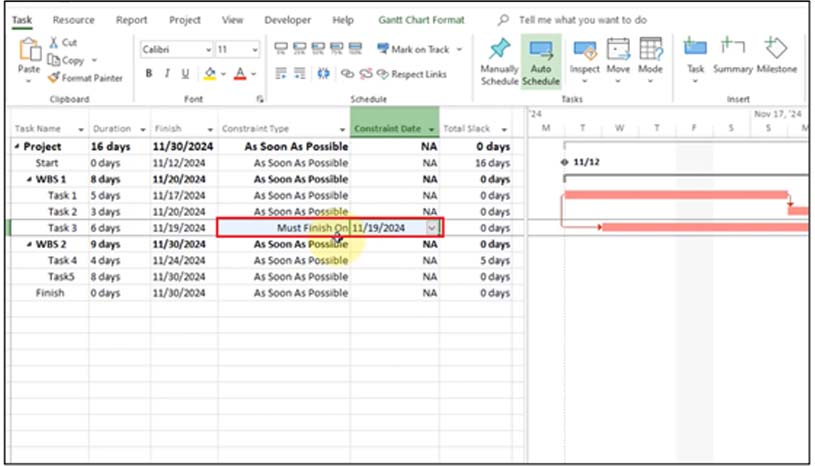Open the Calibri font name dropdown
The height and width of the screenshot is (466, 815).
[x=208, y=50]
